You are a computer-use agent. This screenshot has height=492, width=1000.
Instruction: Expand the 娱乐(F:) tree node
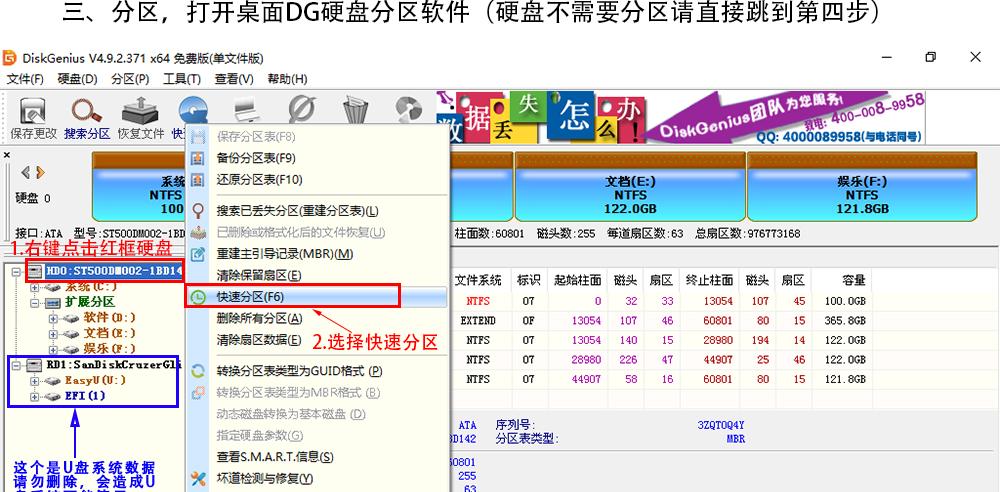tap(54, 349)
